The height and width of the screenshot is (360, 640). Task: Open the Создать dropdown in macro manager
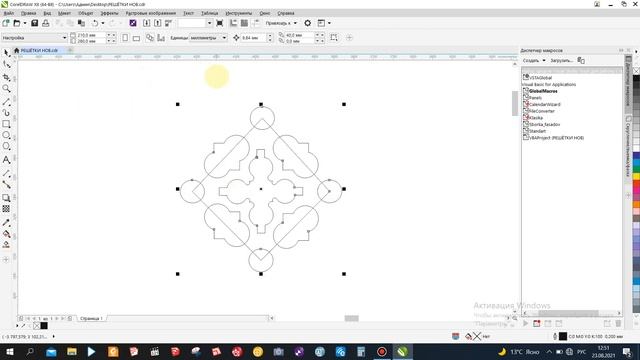[534, 60]
